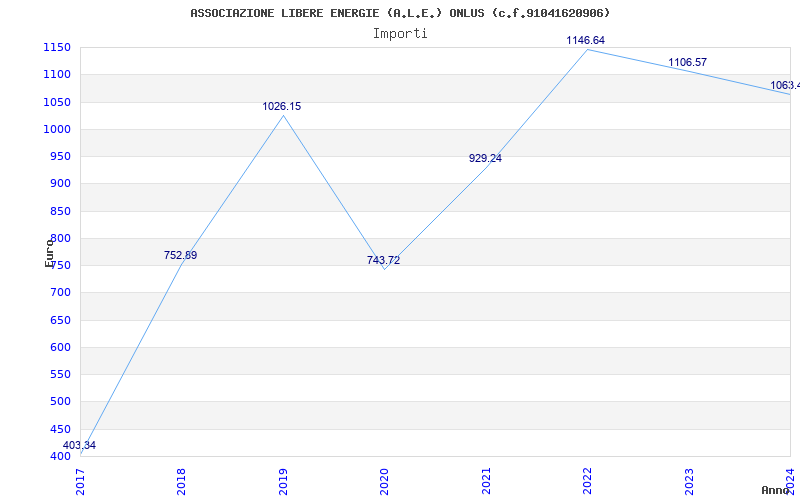Click y-axis value 900
The height and width of the screenshot is (500, 800).
pos(60,184)
